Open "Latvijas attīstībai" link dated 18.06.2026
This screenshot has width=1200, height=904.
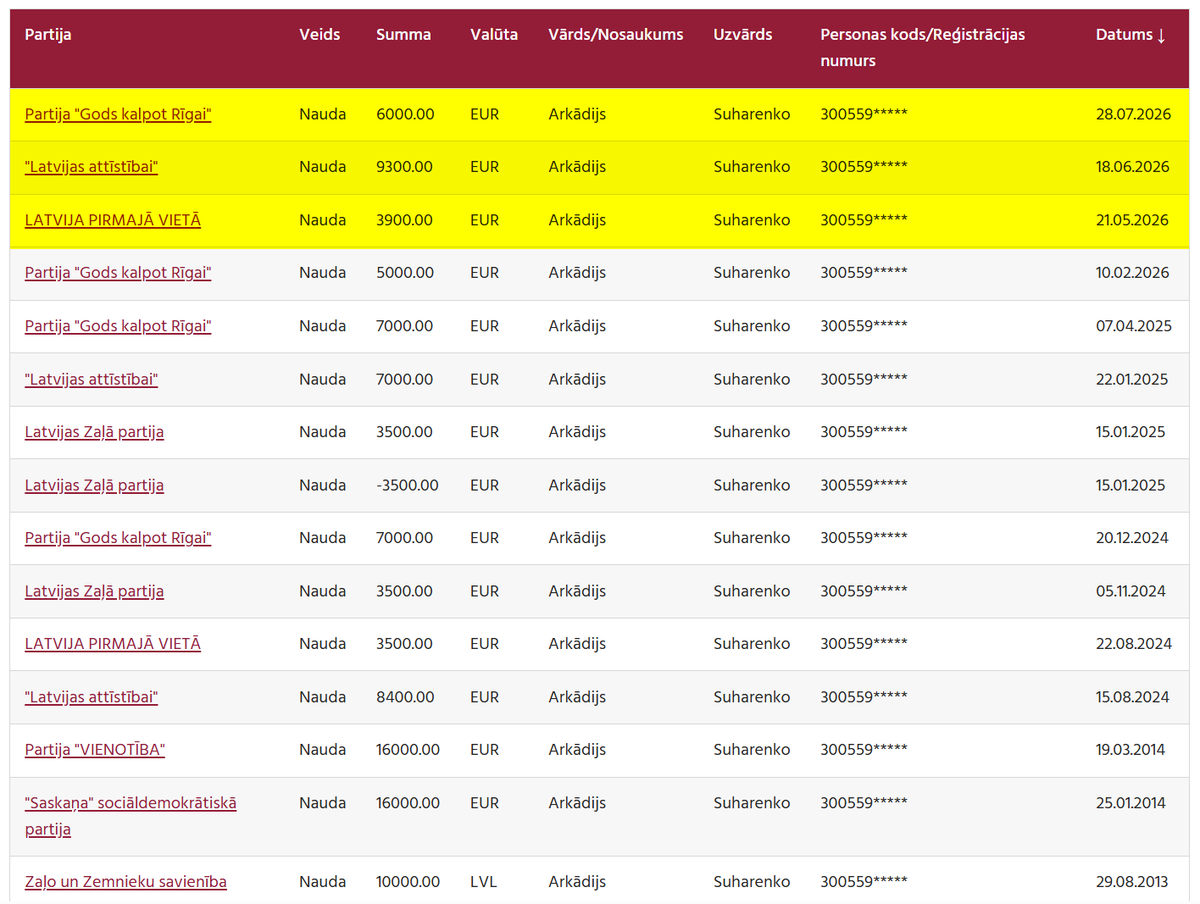tap(91, 167)
